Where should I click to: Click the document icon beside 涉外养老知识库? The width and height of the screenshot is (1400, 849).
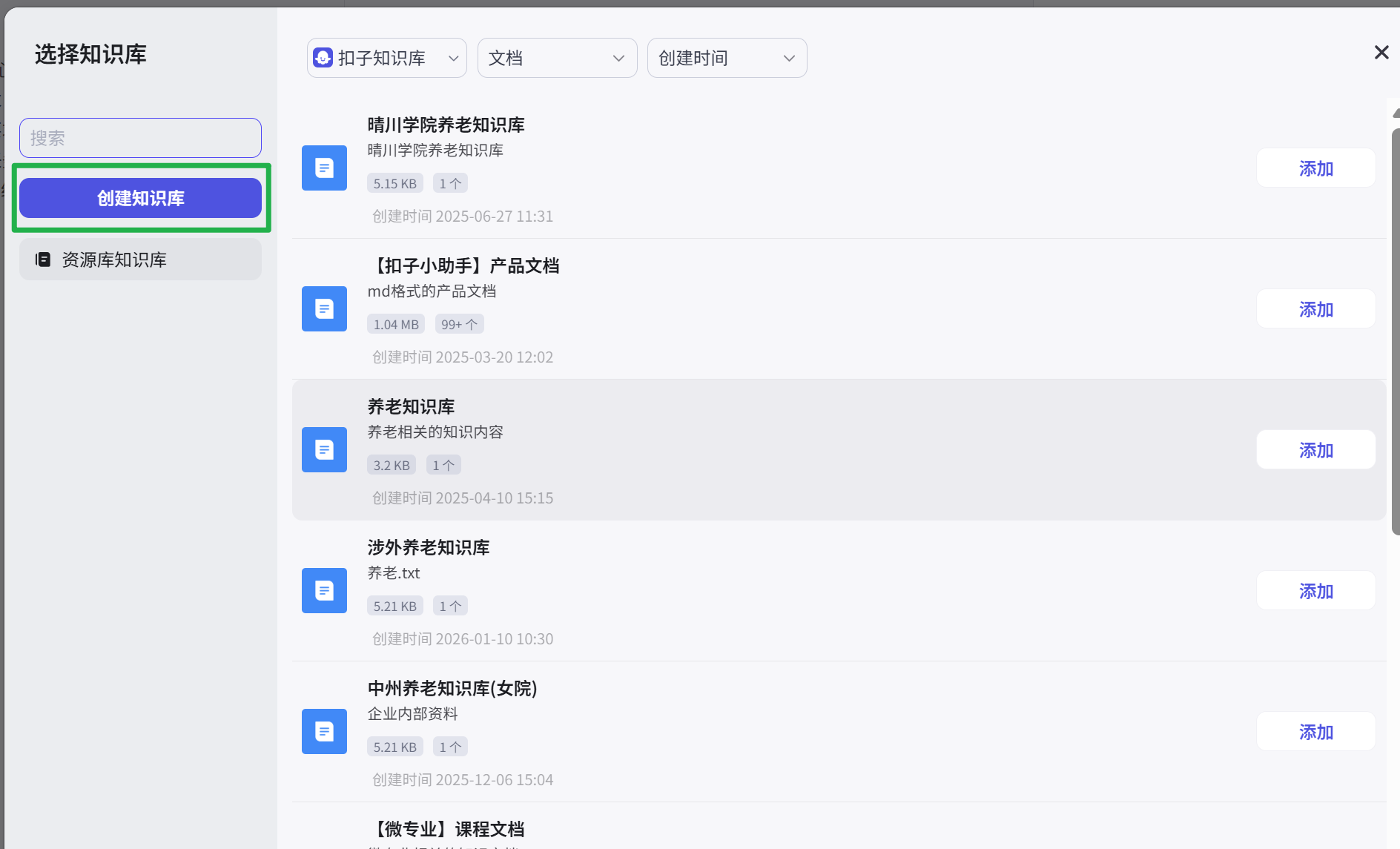pyautogui.click(x=324, y=590)
